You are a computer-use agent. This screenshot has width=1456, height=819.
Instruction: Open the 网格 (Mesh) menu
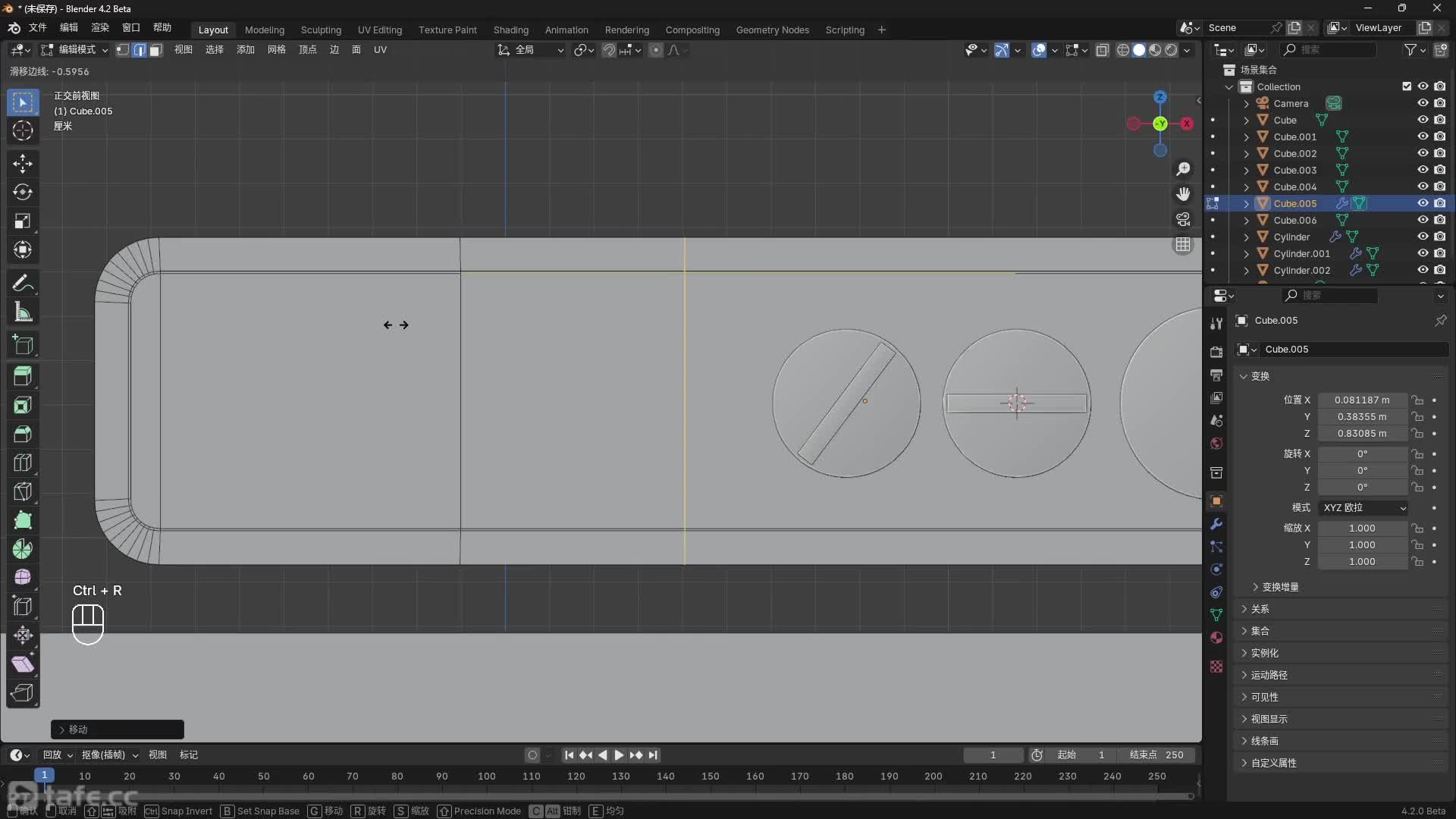click(x=276, y=50)
